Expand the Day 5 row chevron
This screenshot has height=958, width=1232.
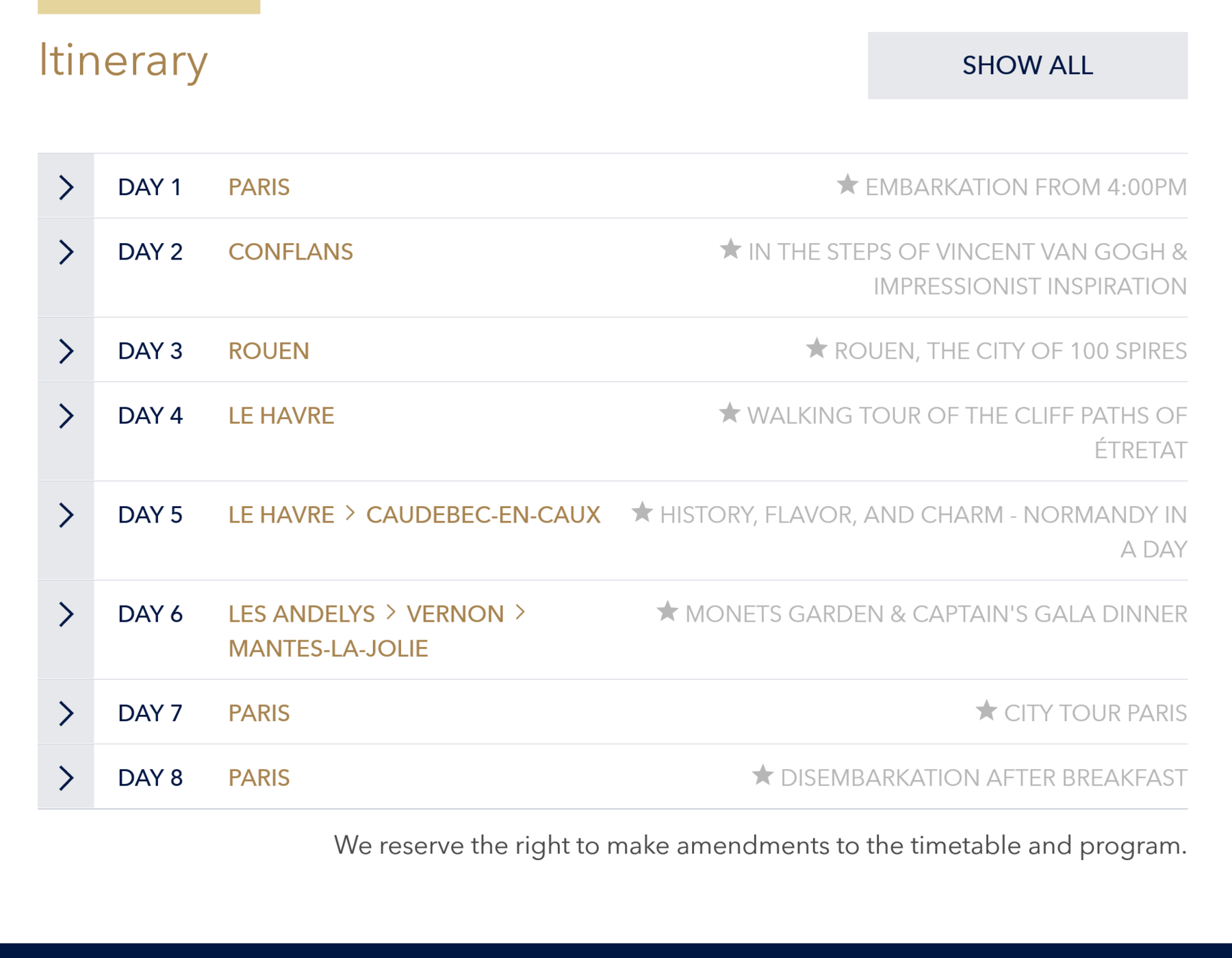coord(66,515)
